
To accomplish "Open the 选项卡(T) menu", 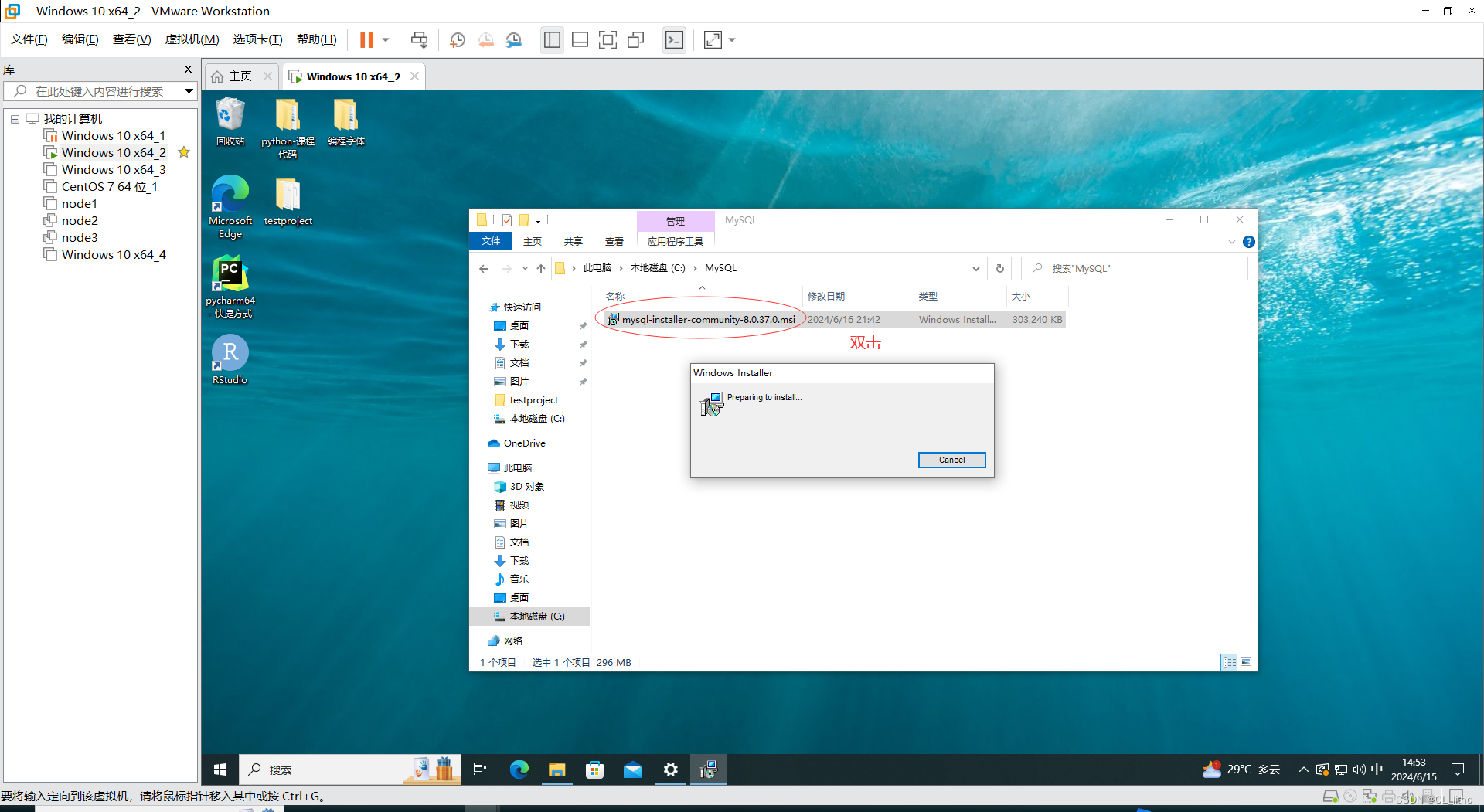I will coord(258,39).
